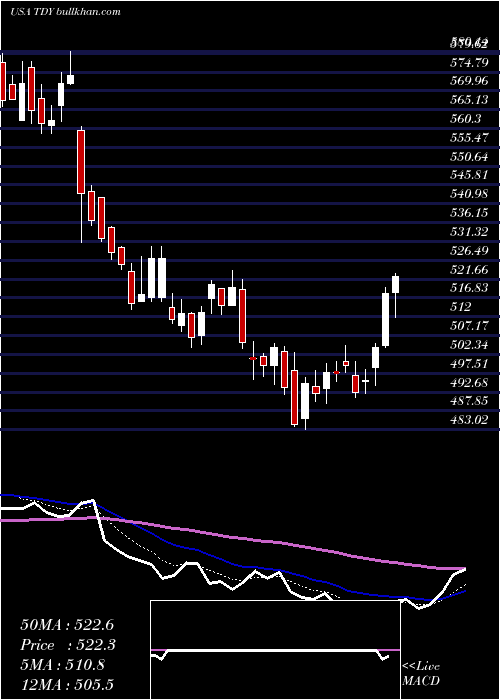Click the large red gap-down candle near 555
Image resolution: width=500 pixels, height=700 pixels.
[x=81, y=184]
